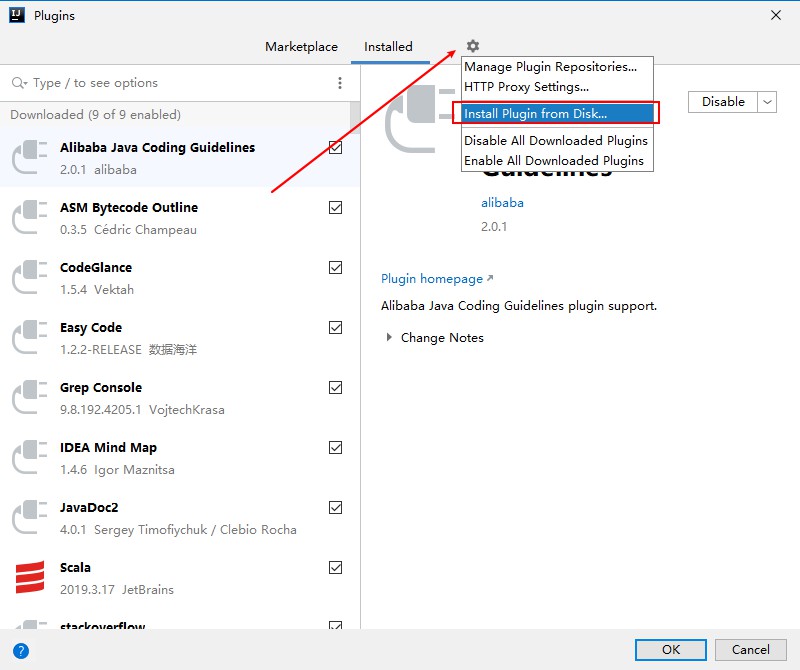Disable the CodeGlance plugin checkbox
Image resolution: width=800 pixels, height=670 pixels.
click(335, 267)
